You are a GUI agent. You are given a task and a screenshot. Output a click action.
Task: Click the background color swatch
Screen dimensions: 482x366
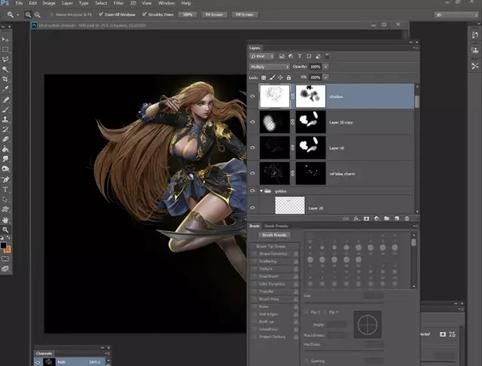(x=8, y=250)
